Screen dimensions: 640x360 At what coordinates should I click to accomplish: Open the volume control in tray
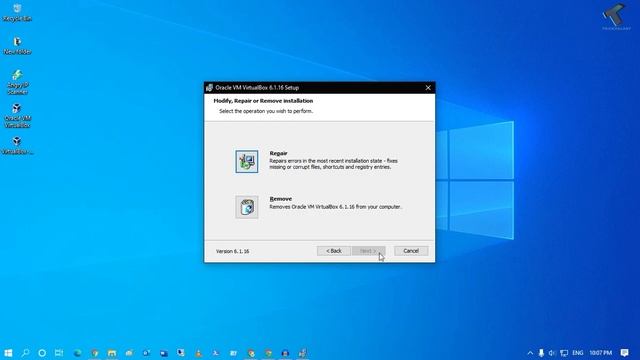click(552, 353)
